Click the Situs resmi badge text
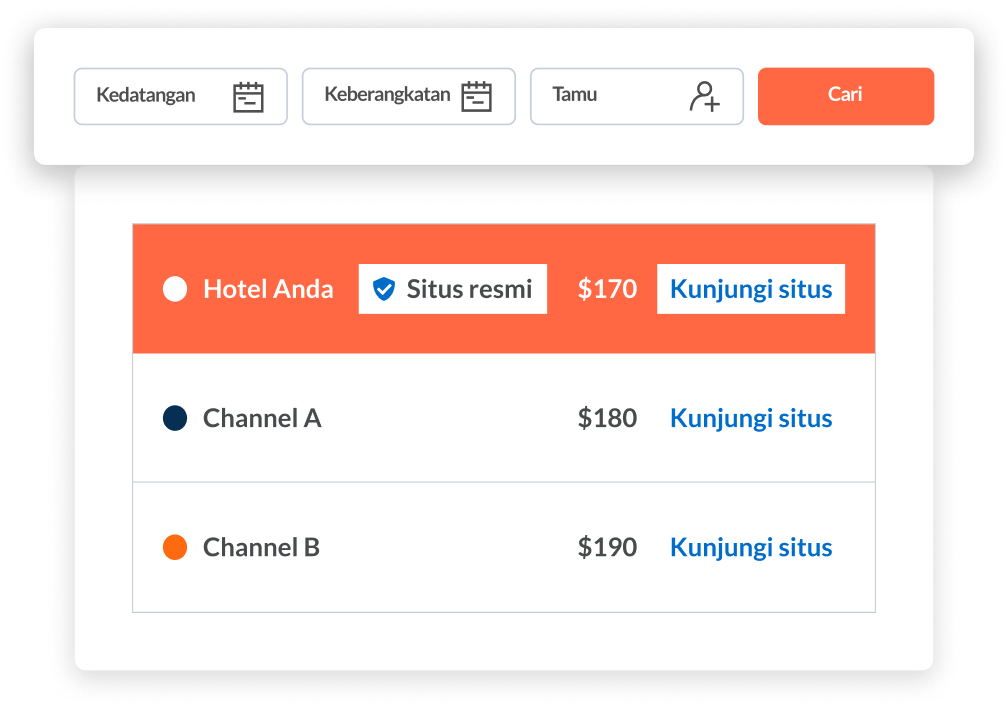Image resolution: width=1008 pixels, height=717 pixels. (x=469, y=289)
